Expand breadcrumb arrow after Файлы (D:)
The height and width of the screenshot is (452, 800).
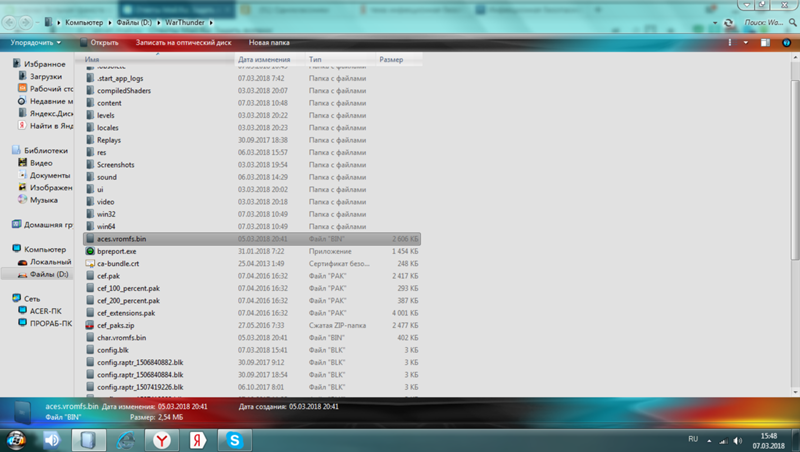click(159, 22)
